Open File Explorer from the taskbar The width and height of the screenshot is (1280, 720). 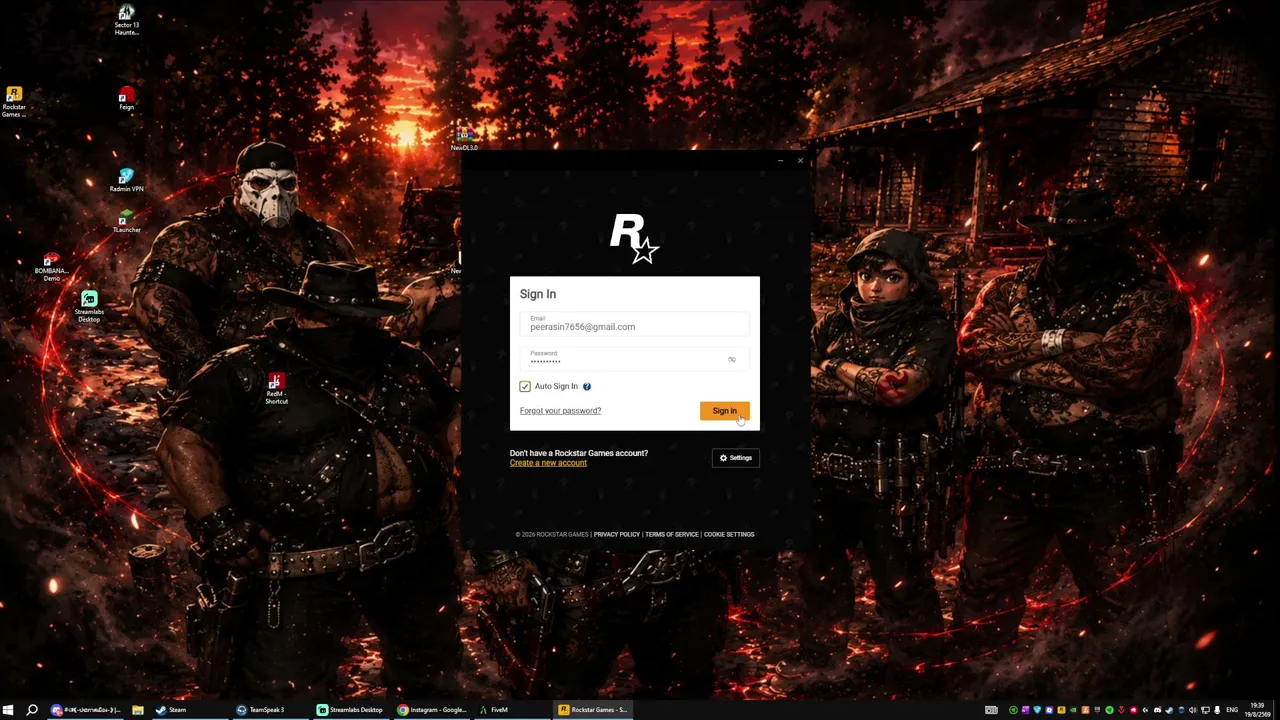pos(138,710)
